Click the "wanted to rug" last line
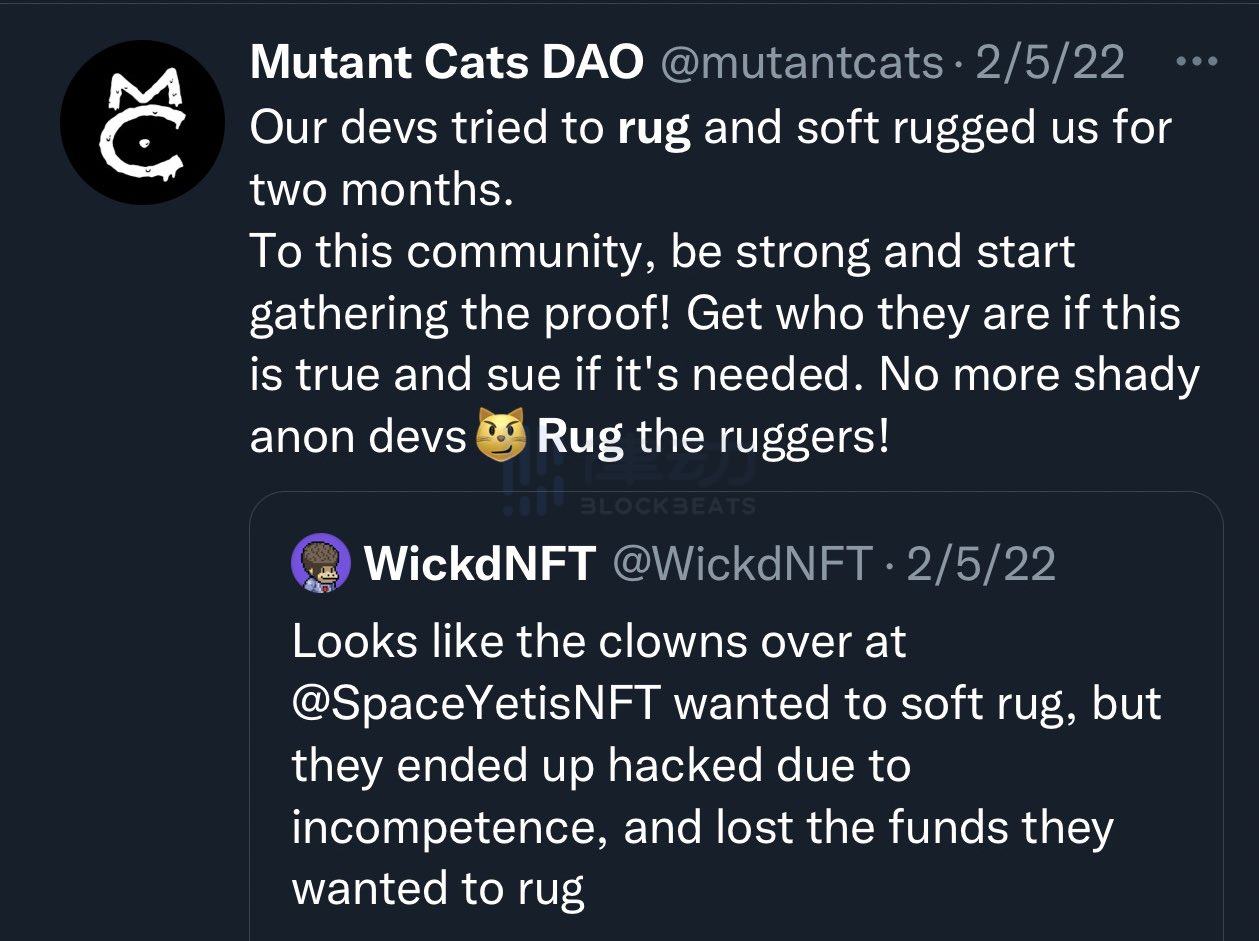The image size is (1259, 941). (438, 890)
